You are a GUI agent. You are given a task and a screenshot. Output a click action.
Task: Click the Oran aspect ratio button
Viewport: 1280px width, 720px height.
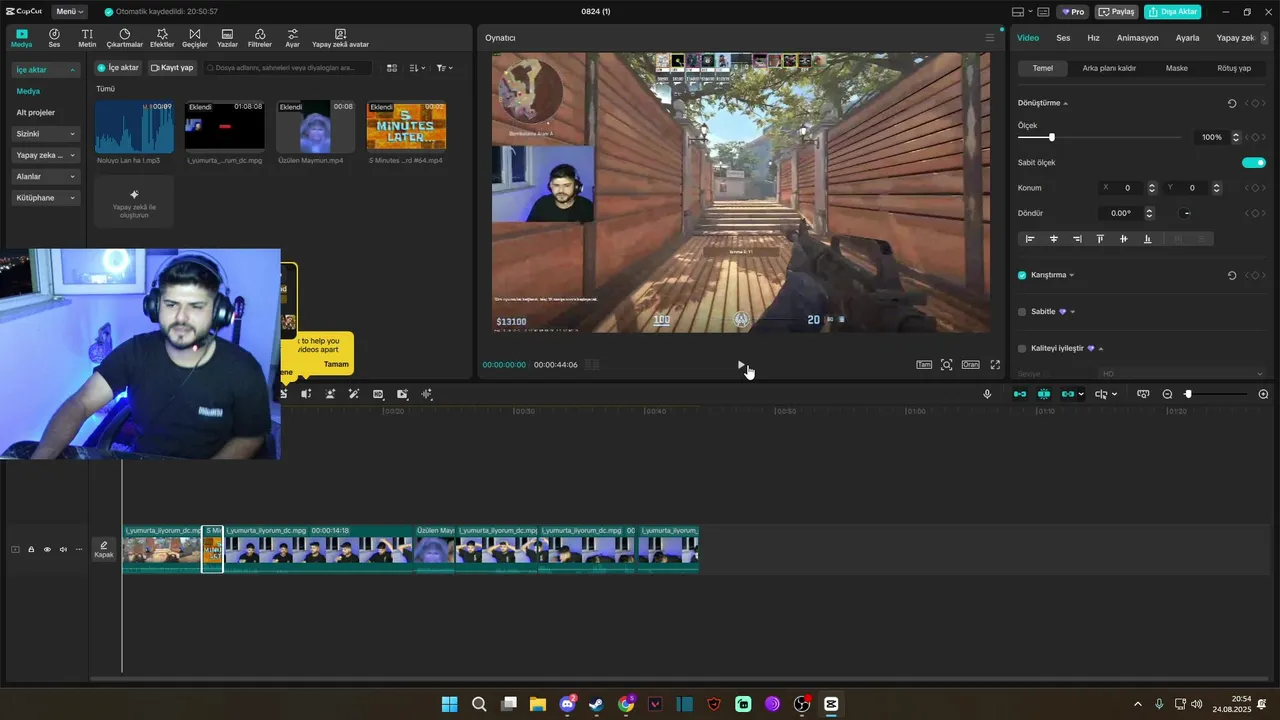(x=970, y=365)
